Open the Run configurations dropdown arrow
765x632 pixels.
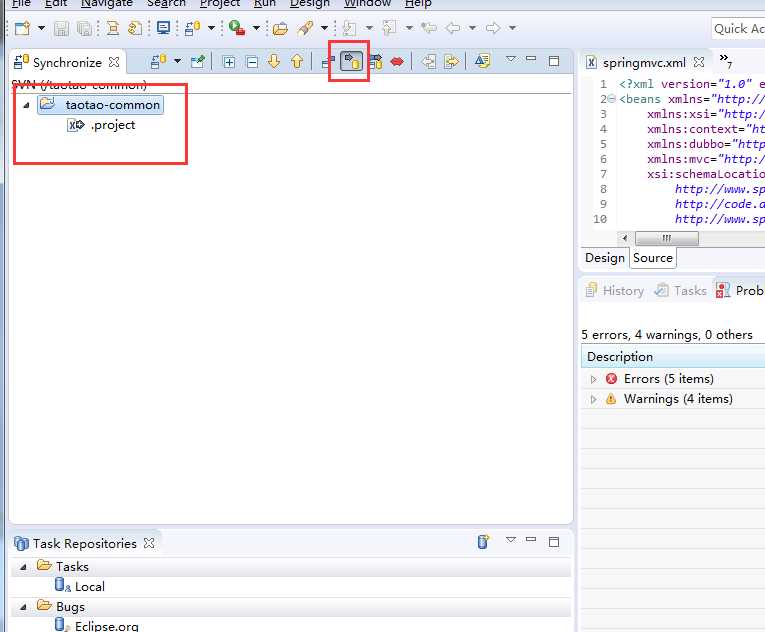tap(256, 28)
